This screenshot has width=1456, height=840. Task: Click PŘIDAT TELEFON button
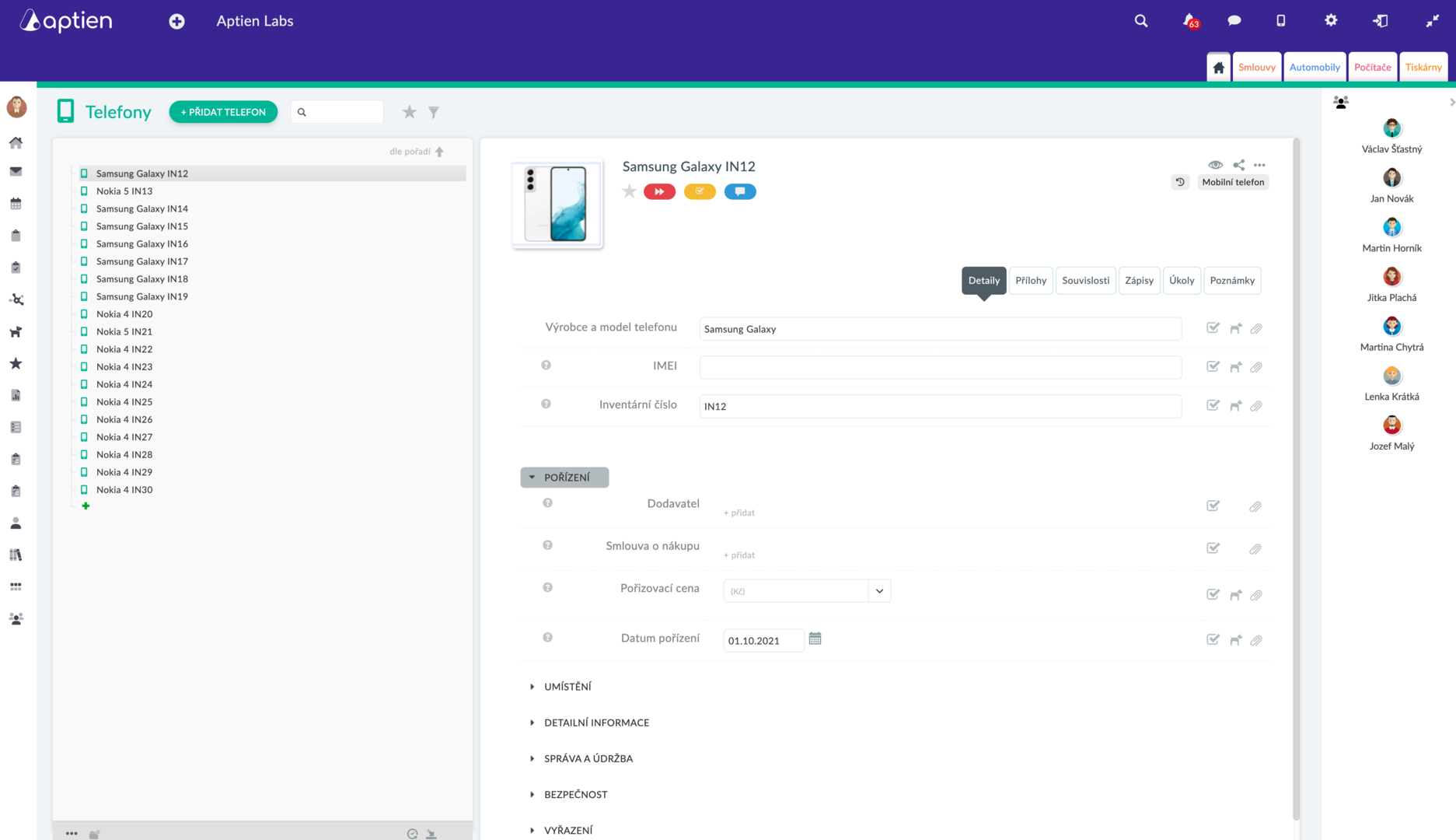coord(223,112)
